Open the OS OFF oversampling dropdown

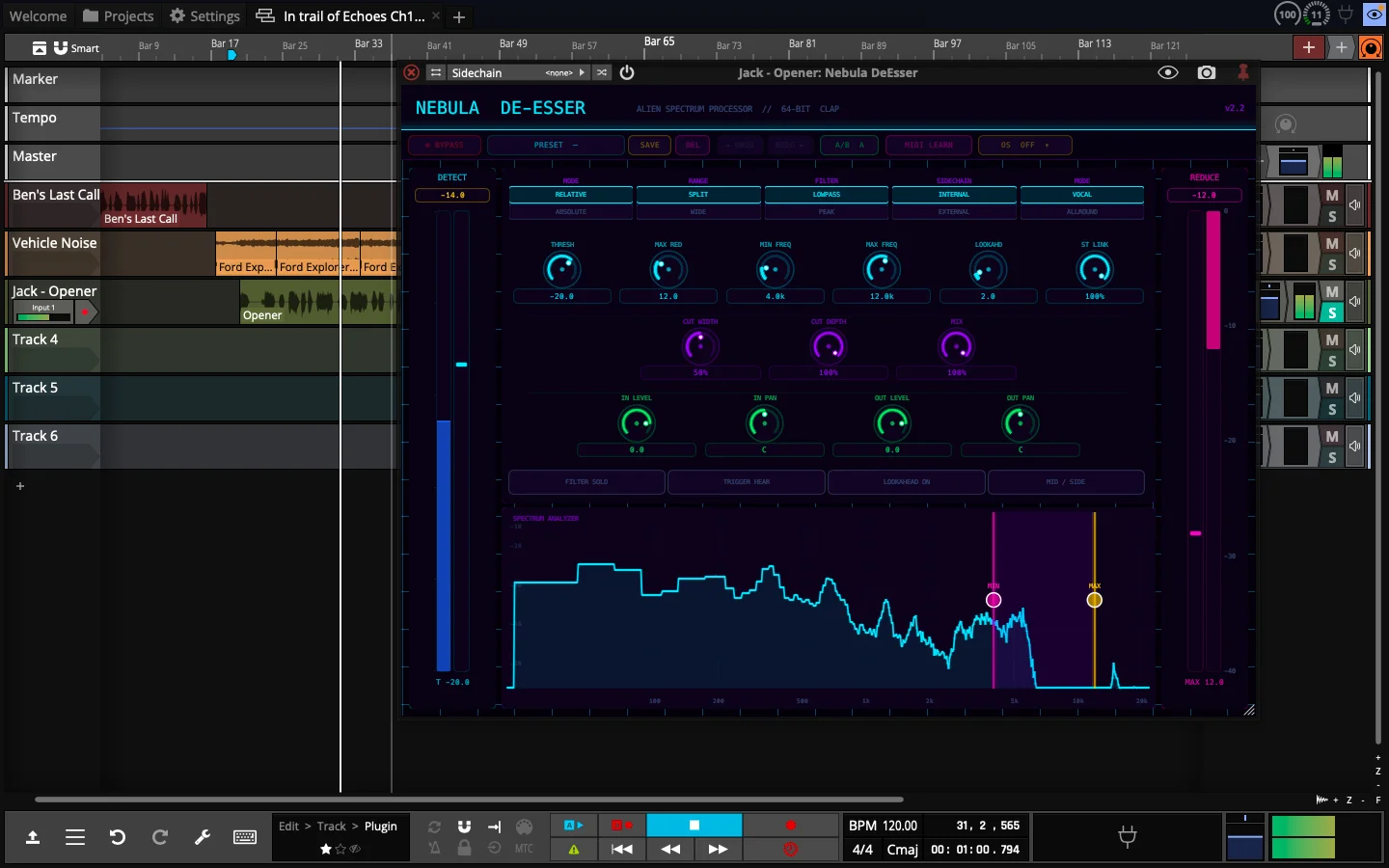pyautogui.click(x=1025, y=145)
